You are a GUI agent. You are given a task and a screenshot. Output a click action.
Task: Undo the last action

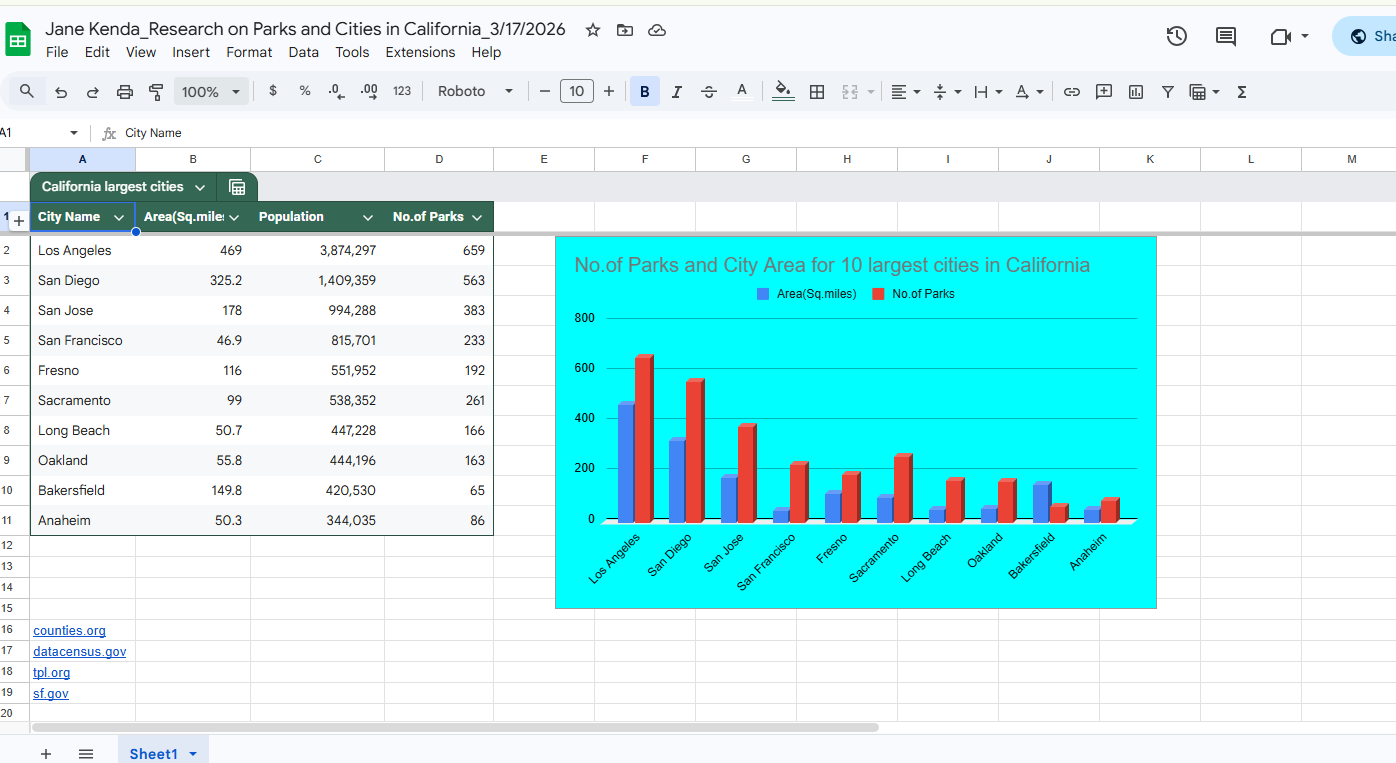pos(61,92)
